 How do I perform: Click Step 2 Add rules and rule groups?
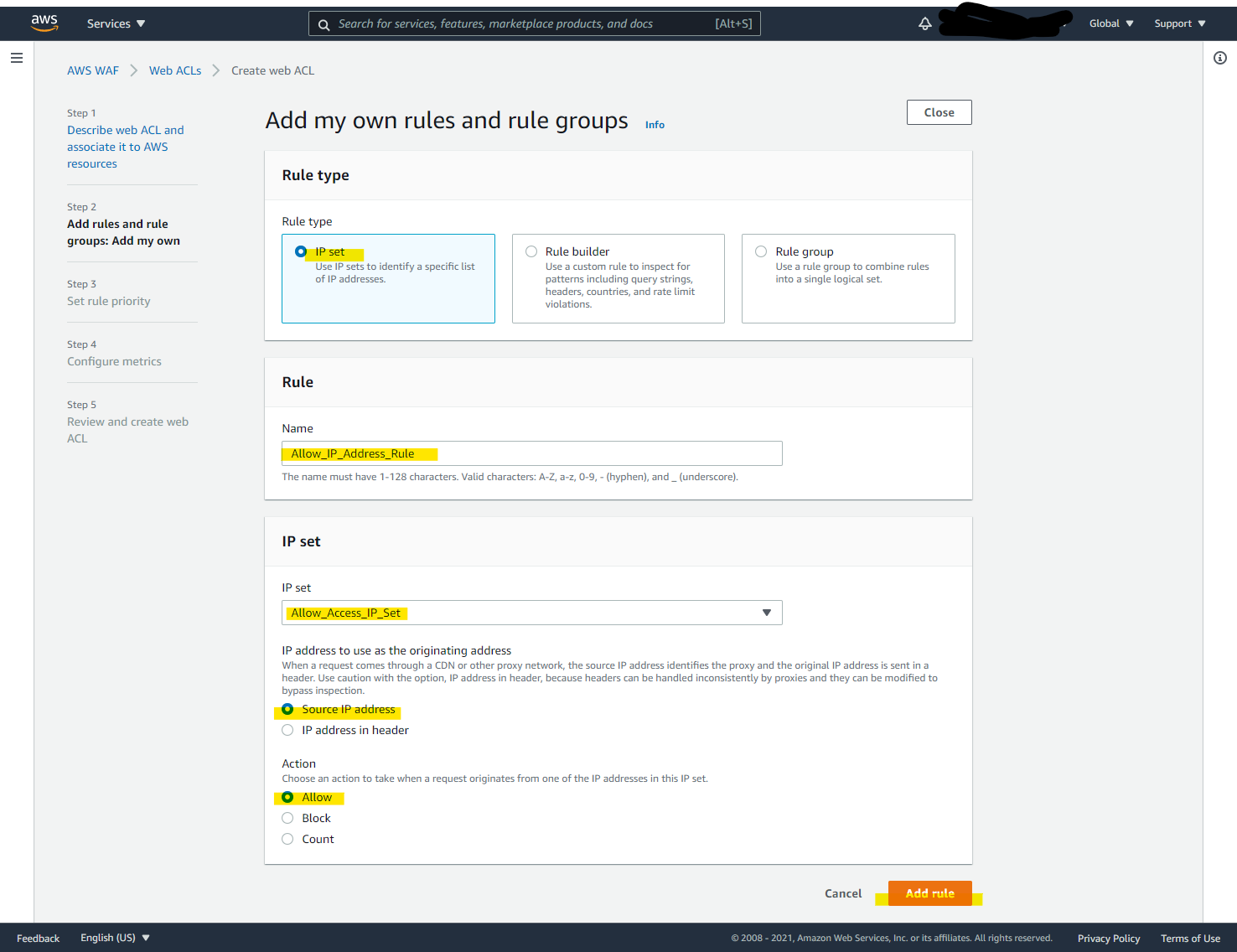pyautogui.click(x=123, y=232)
